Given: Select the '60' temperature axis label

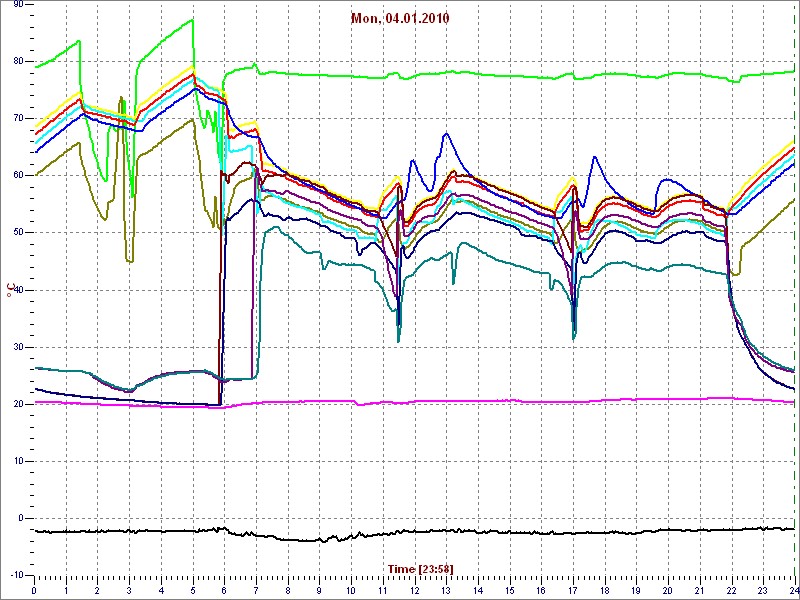Looking at the screenshot, I should click(x=16, y=175).
